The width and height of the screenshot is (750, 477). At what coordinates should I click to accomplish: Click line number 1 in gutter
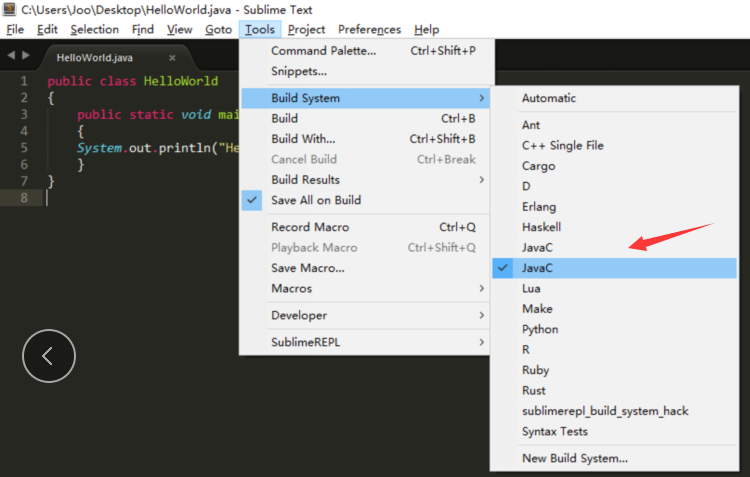pos(23,81)
